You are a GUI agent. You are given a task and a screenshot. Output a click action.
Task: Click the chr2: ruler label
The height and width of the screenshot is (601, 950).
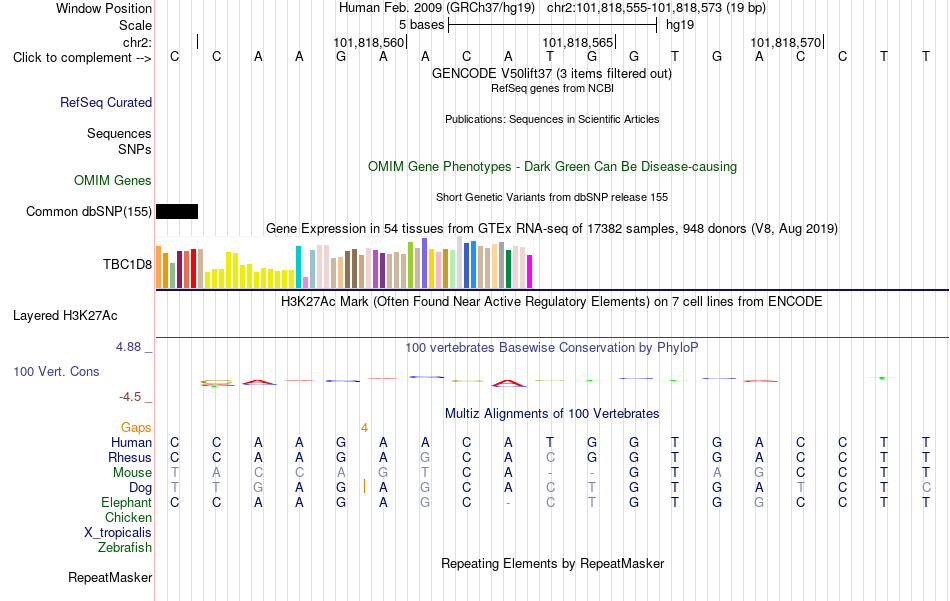tap(138, 42)
